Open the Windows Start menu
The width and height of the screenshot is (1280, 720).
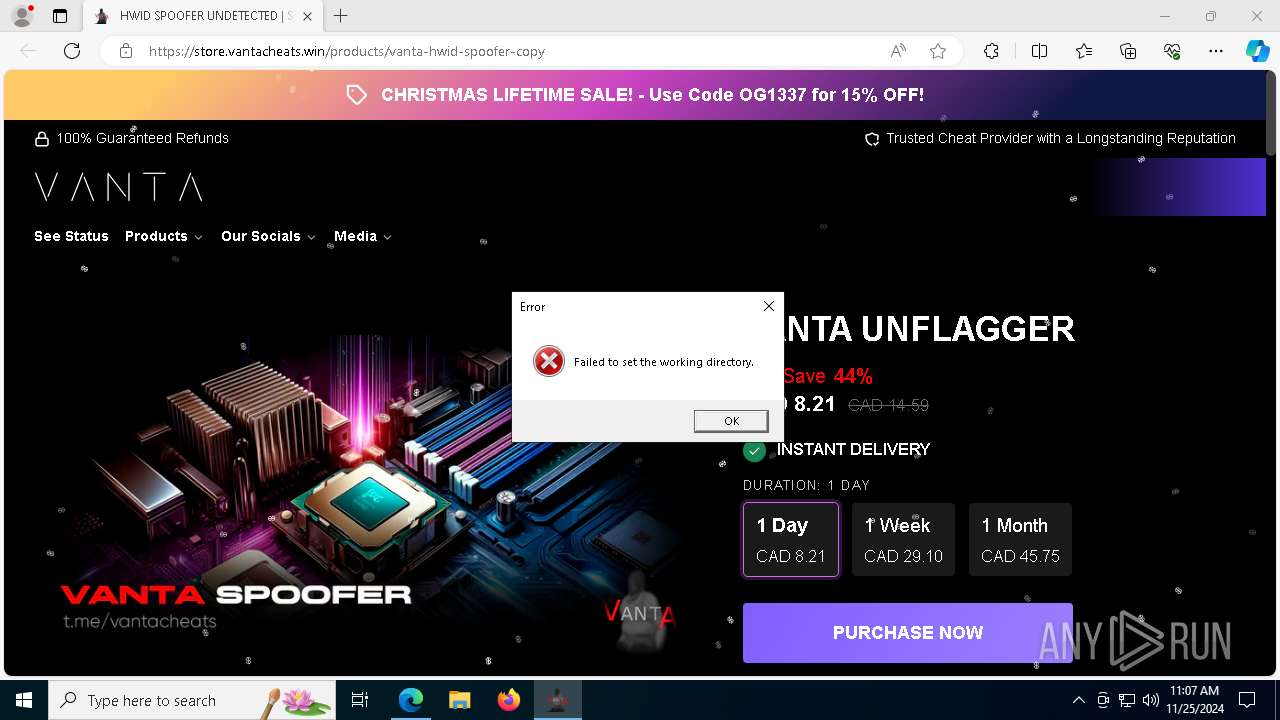click(x=24, y=700)
